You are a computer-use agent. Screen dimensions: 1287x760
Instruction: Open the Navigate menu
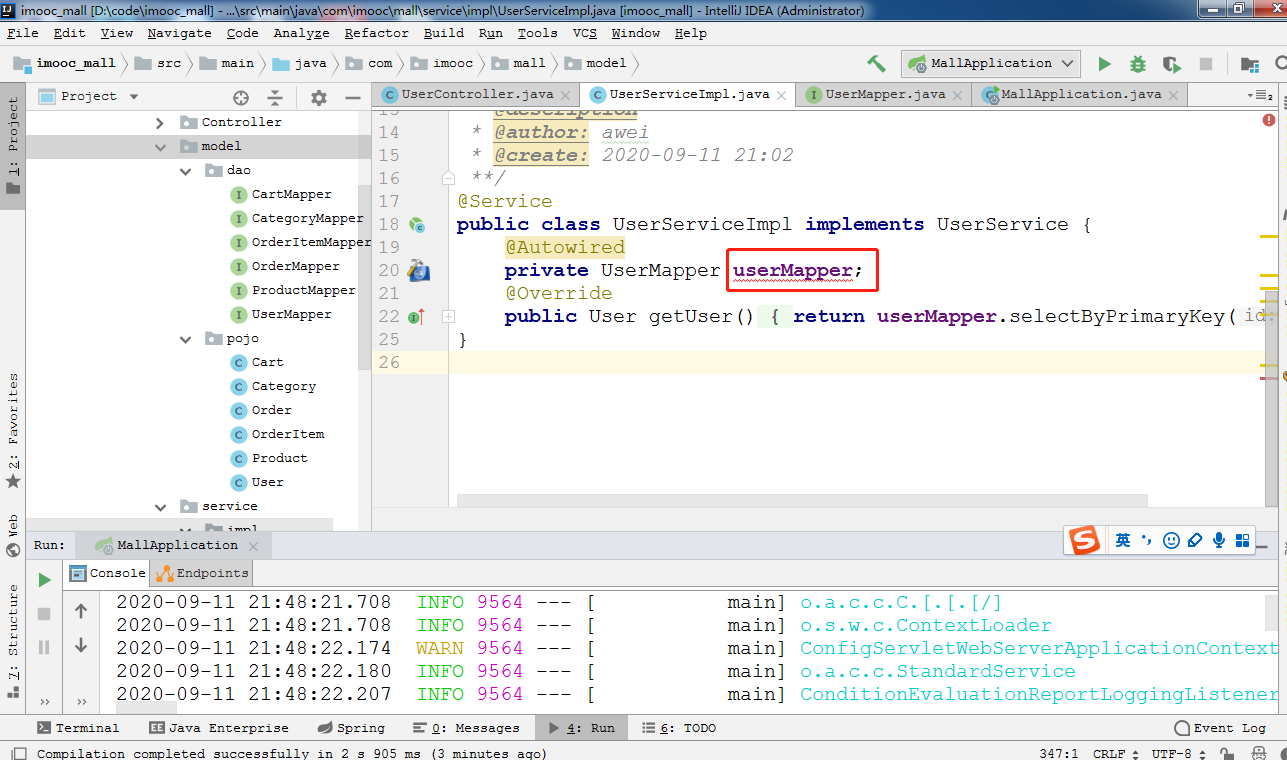coord(179,33)
